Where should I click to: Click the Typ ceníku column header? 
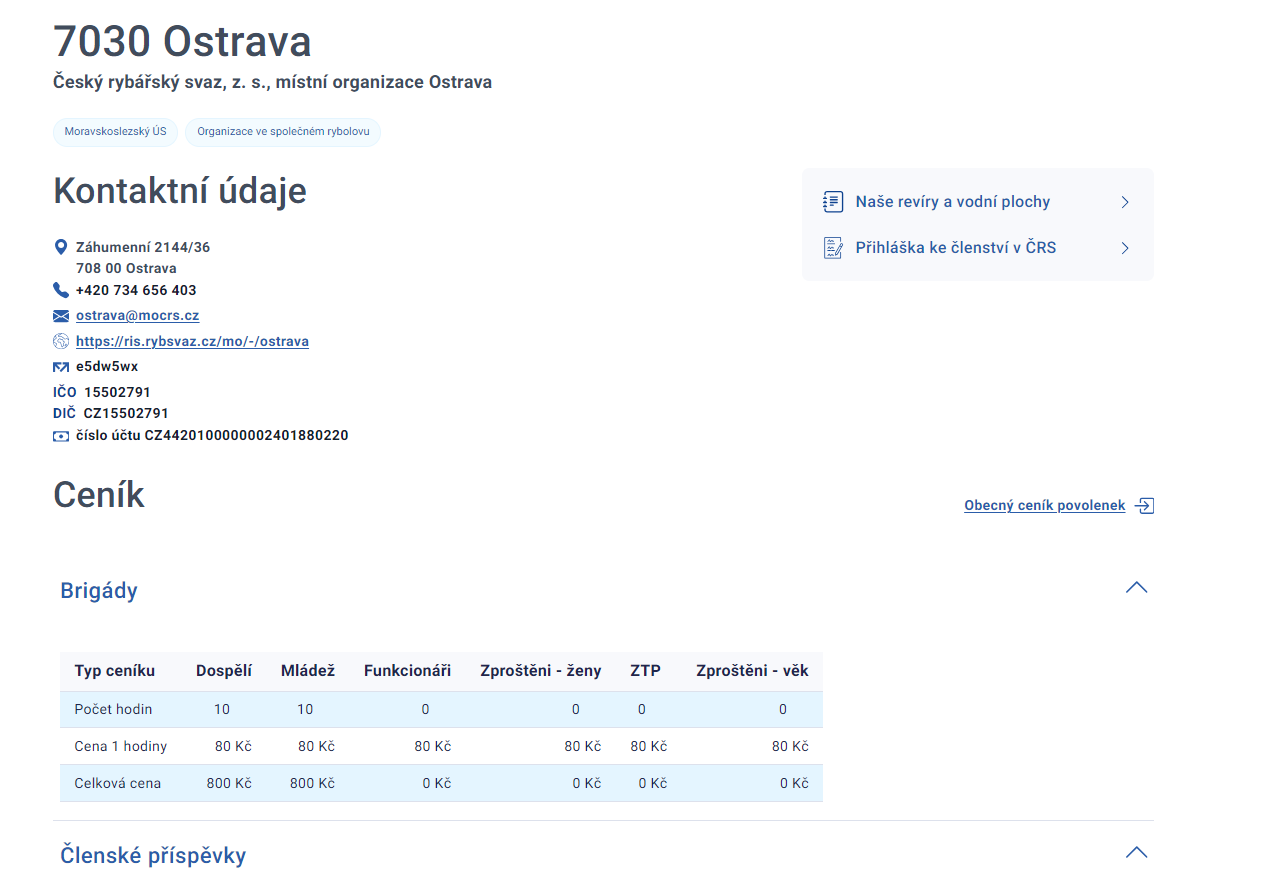click(114, 671)
